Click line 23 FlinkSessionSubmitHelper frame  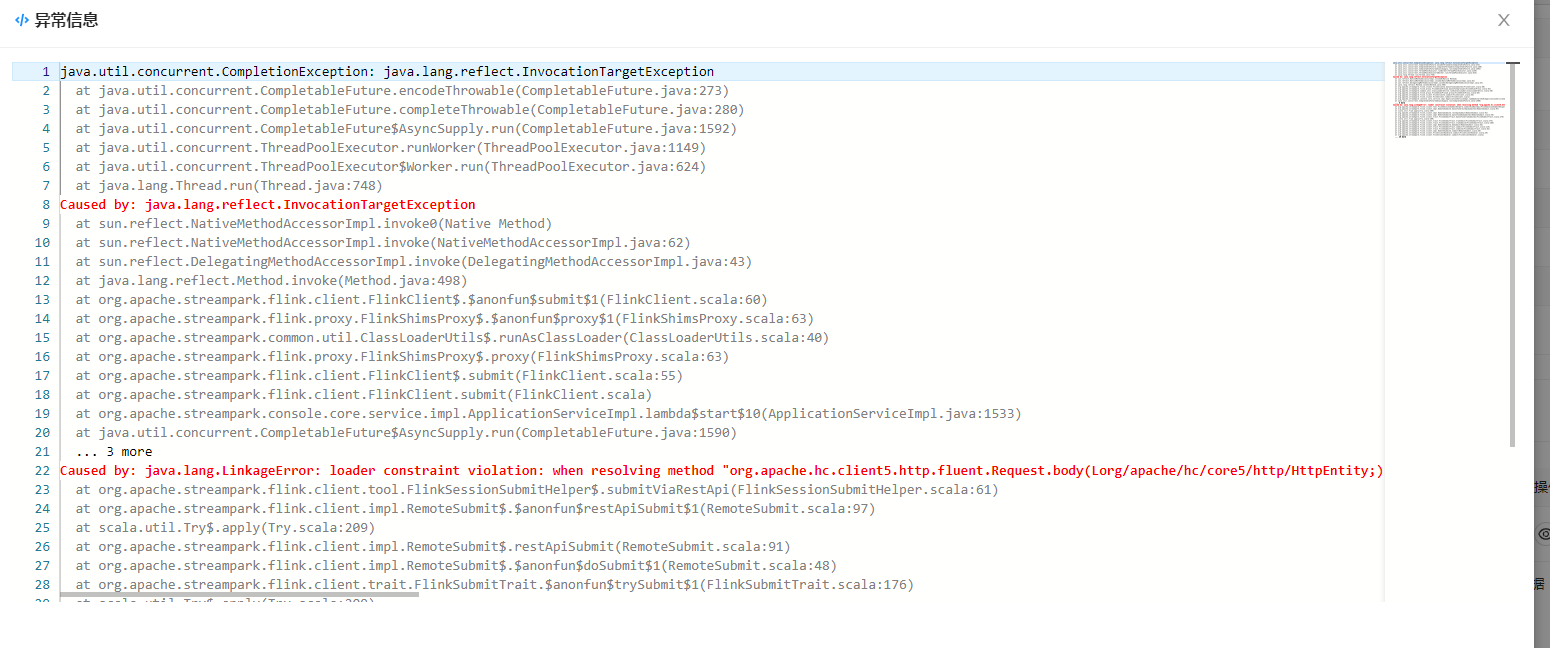coord(537,490)
